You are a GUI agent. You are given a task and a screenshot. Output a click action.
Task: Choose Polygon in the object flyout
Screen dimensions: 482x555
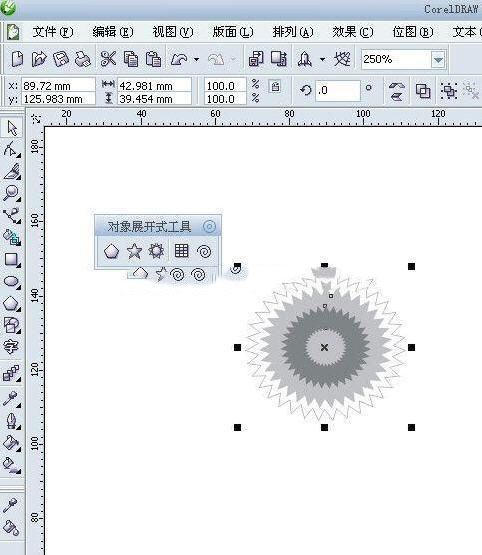click(111, 251)
